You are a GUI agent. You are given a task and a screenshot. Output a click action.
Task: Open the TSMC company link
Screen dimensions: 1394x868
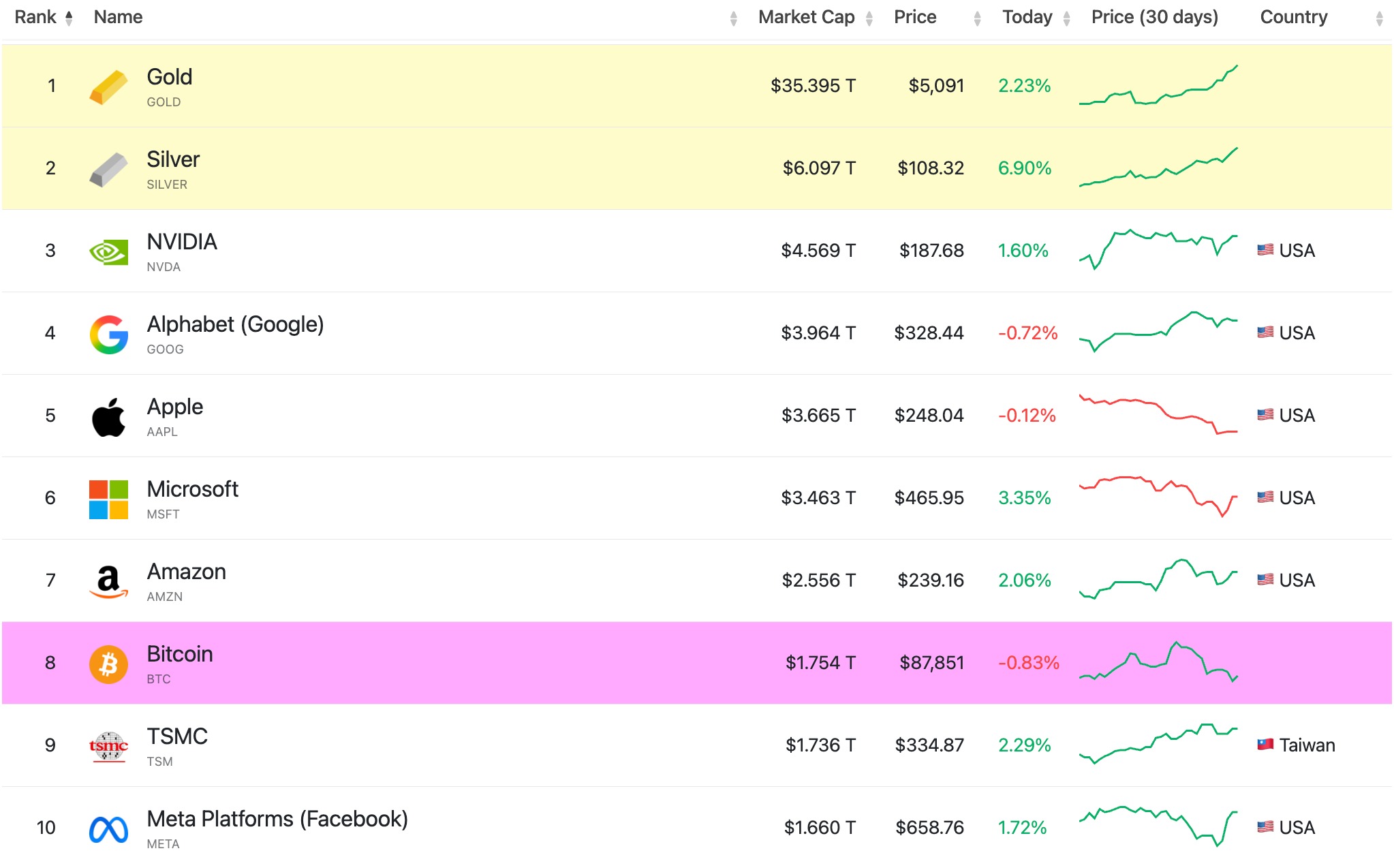(177, 737)
